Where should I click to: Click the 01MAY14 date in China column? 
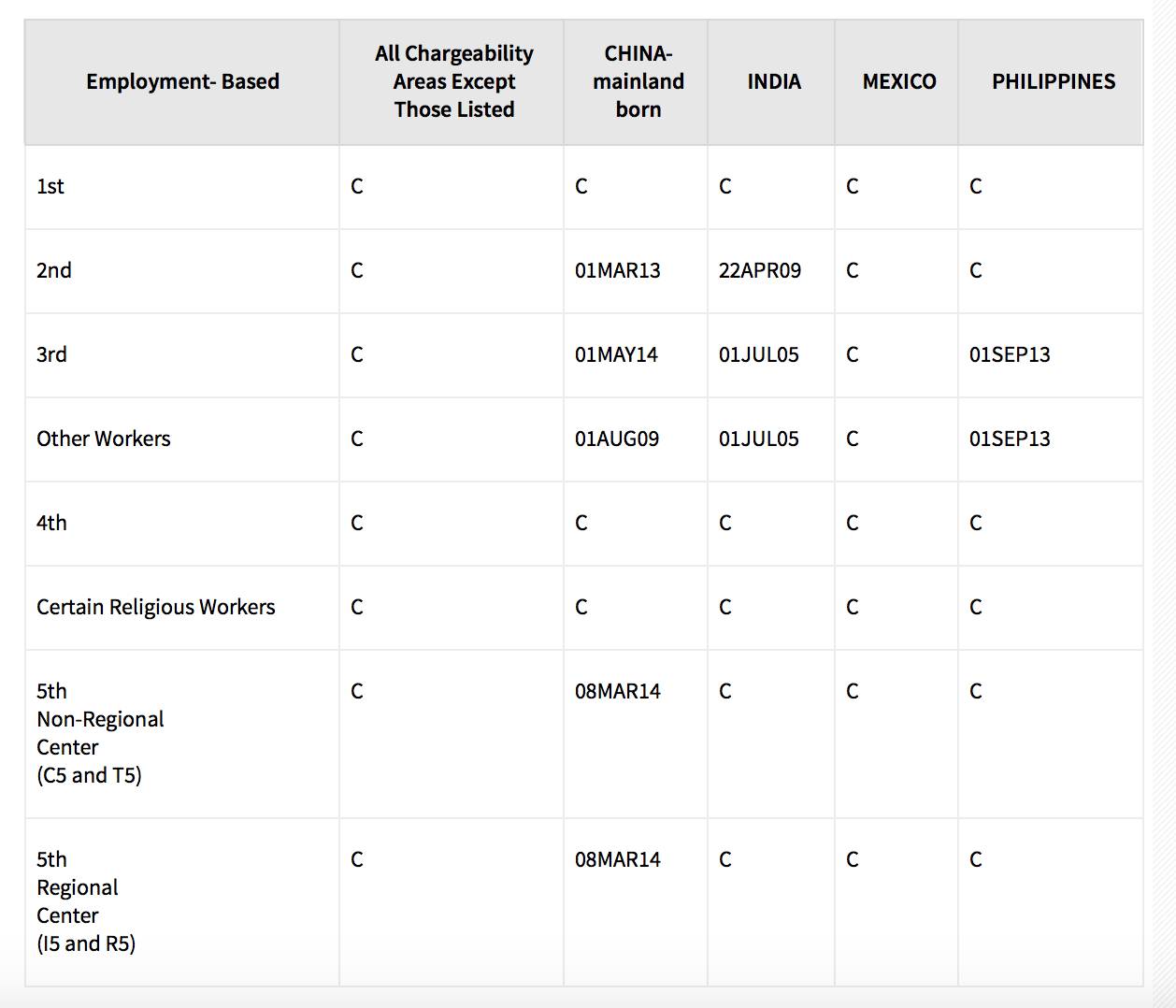[616, 355]
